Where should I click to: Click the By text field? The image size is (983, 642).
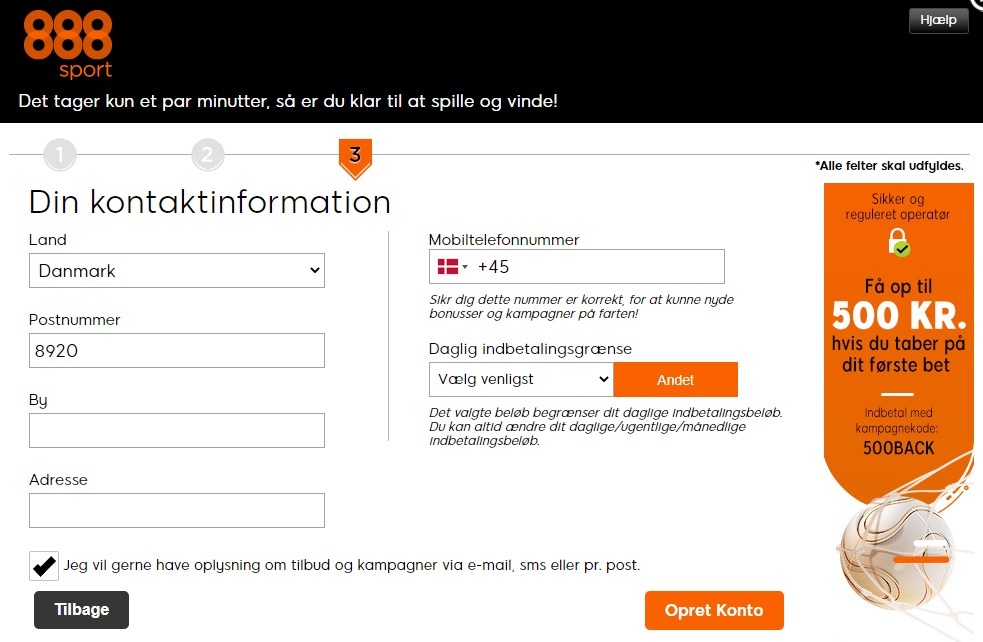point(177,431)
